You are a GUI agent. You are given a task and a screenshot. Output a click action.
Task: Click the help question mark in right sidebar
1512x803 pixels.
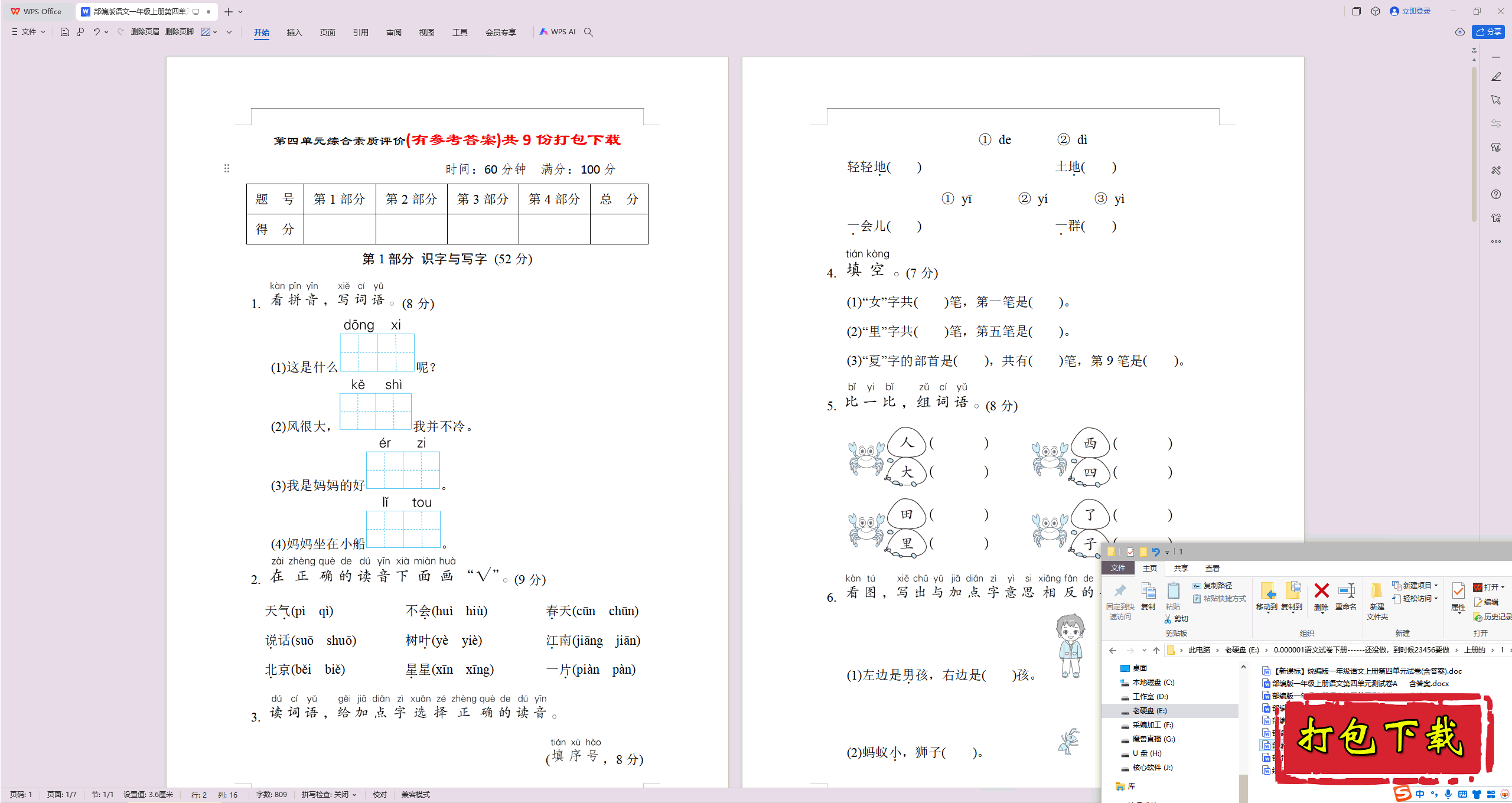coord(1496,194)
